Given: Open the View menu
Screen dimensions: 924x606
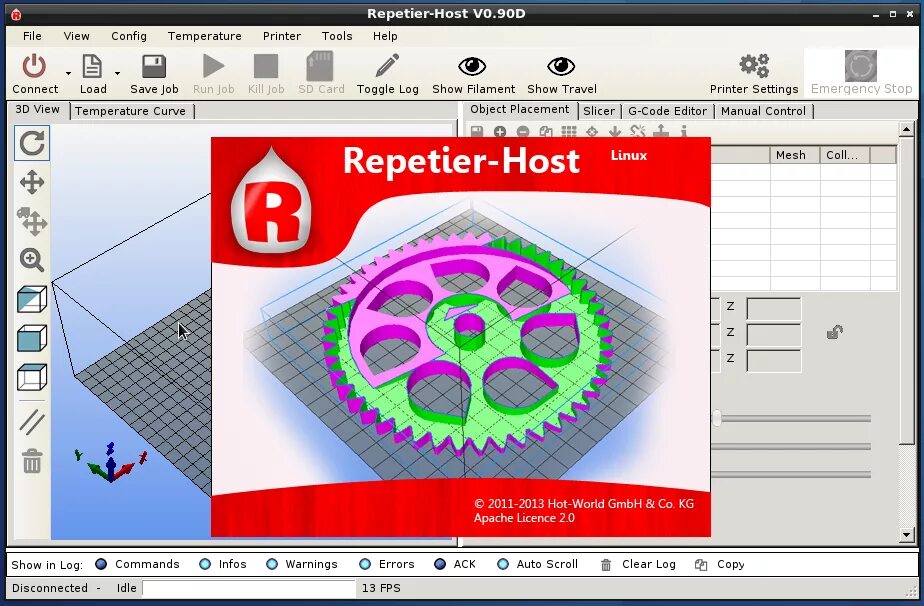Looking at the screenshot, I should point(77,36).
